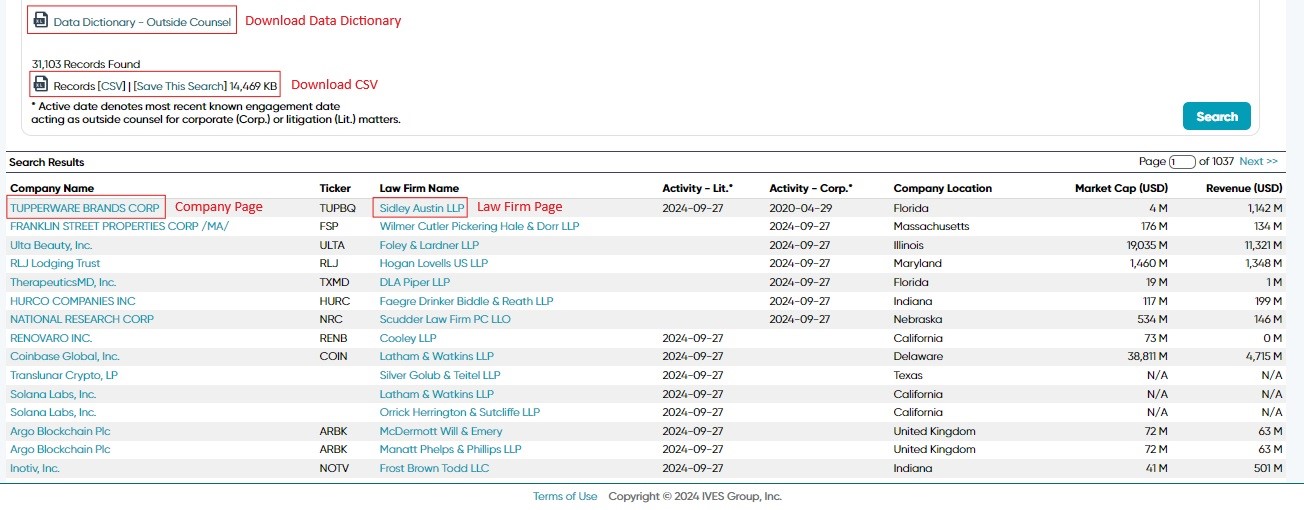Screen dimensions: 1304x510
Task: Open FRANKLIN STREET PROPERTIES CORP /MA/ link
Action: [x=119, y=227]
